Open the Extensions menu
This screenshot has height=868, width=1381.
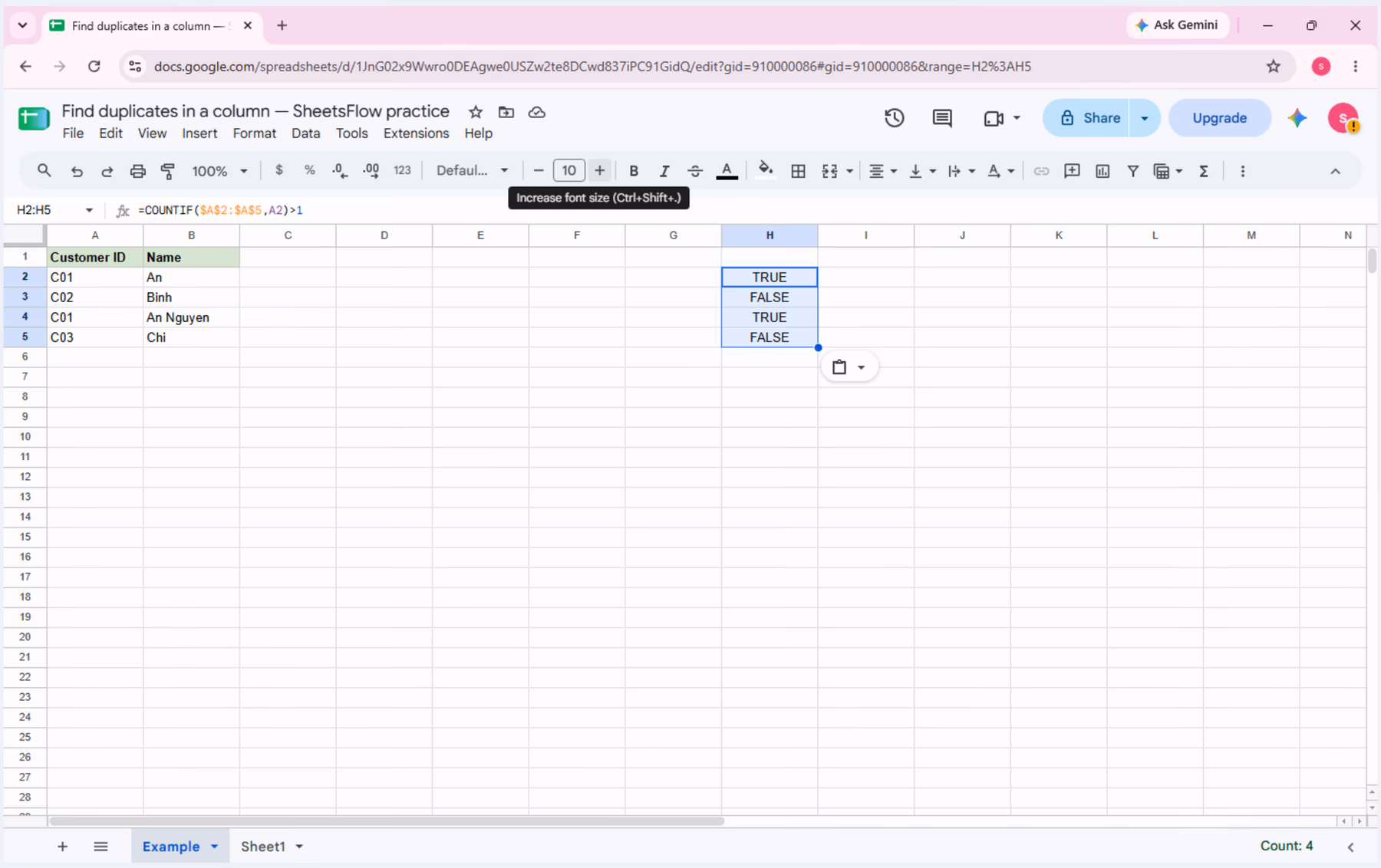point(416,133)
